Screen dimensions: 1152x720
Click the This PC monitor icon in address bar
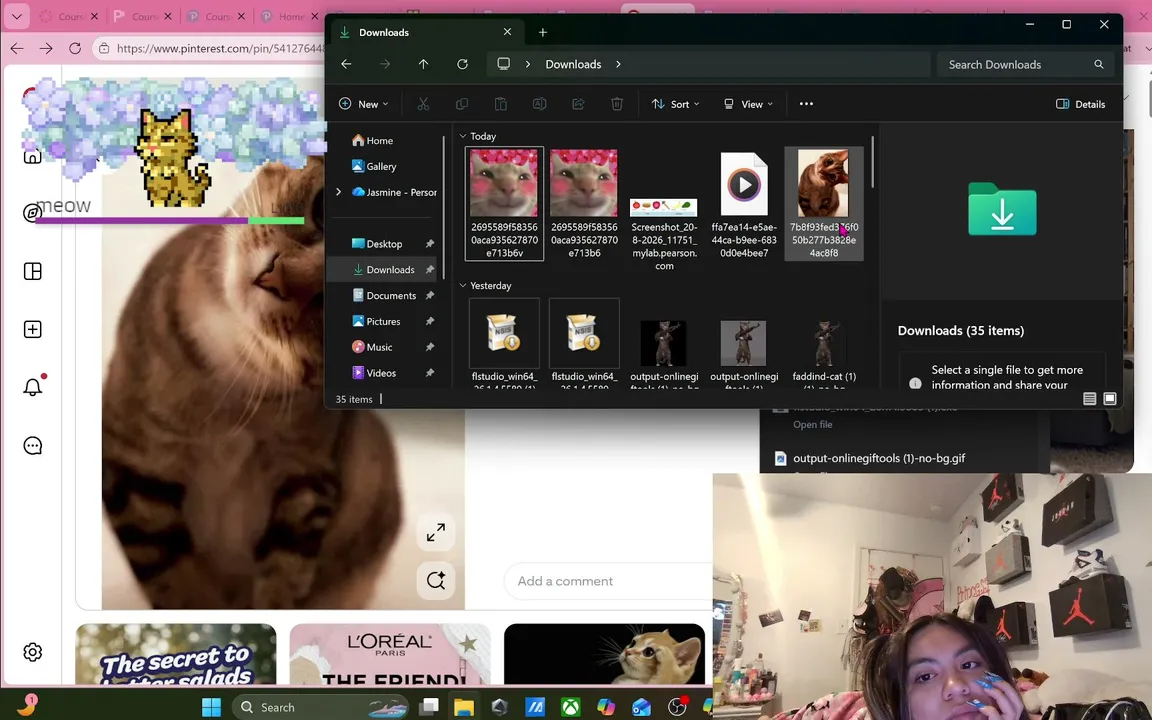pos(503,64)
